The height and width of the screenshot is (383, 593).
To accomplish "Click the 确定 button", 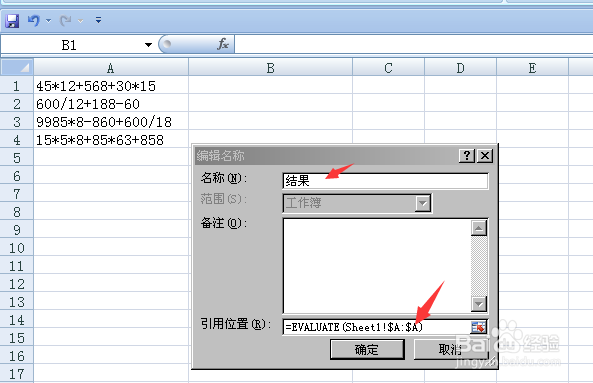I will (x=367, y=349).
